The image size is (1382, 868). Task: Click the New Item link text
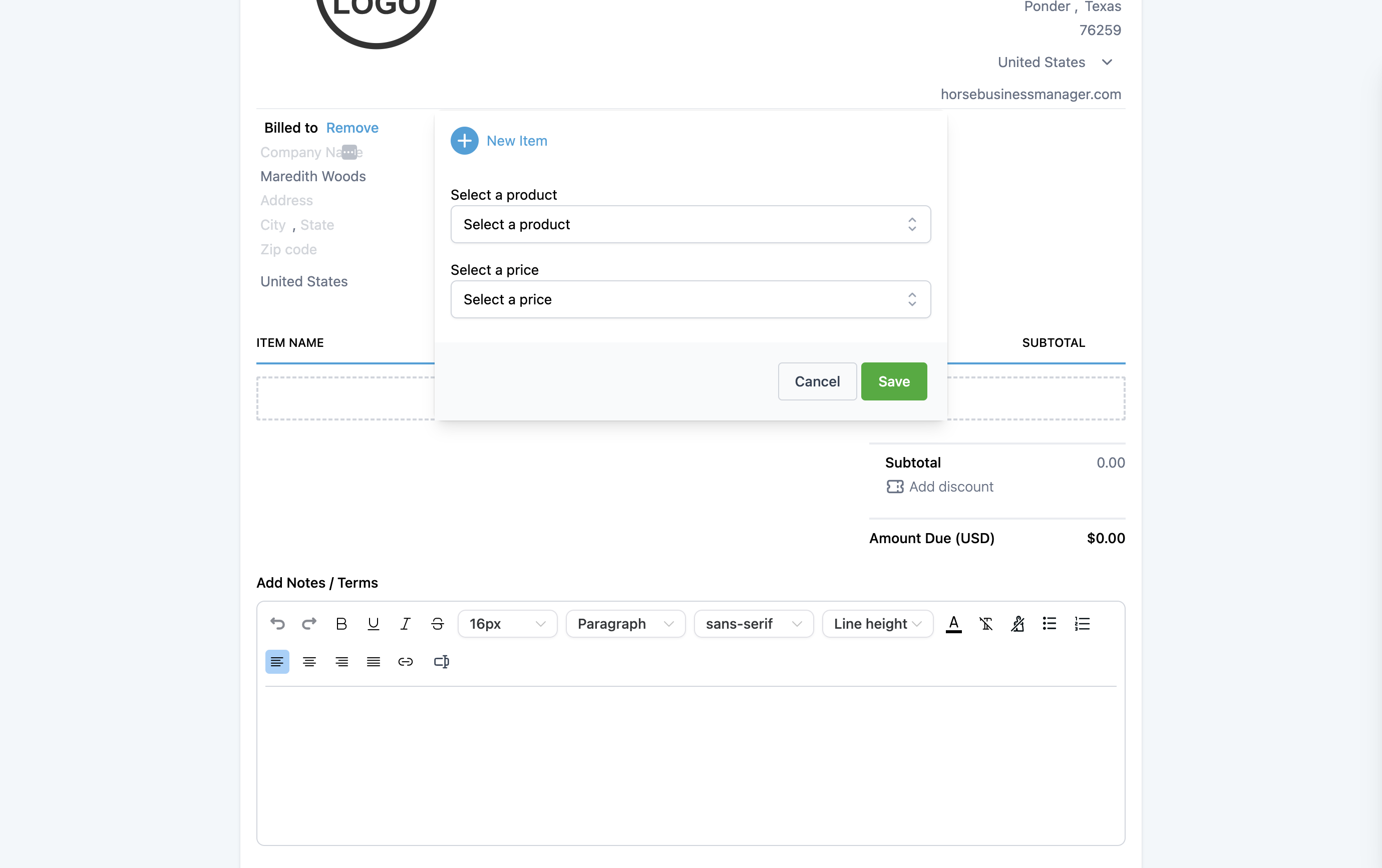coord(517,141)
